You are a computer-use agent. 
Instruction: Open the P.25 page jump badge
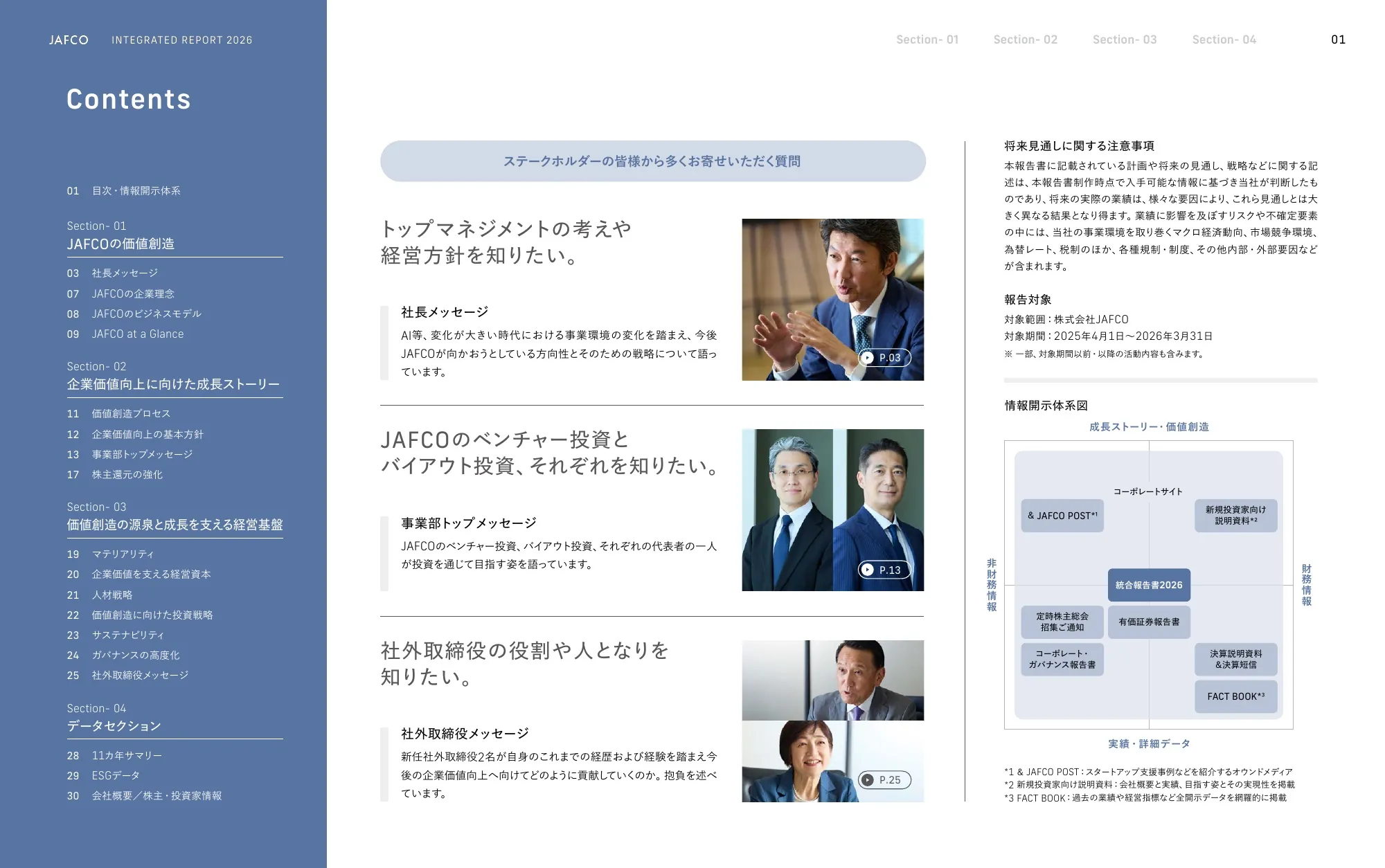click(x=884, y=780)
